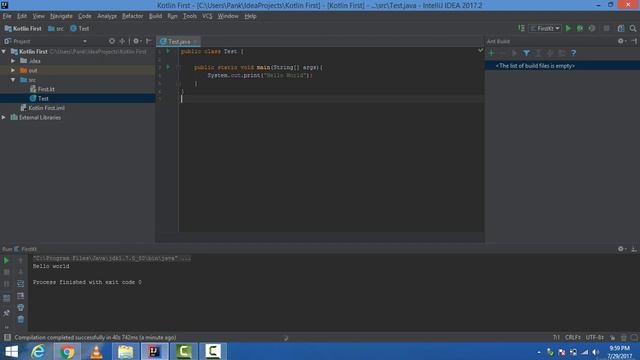
Task: Open Internet Explorer from the taskbar
Action: pos(38,351)
